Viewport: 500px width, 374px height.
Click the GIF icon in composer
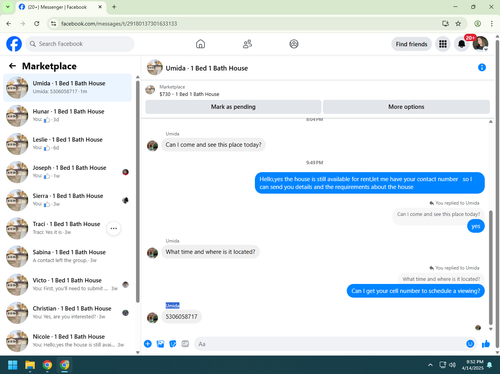(185, 344)
